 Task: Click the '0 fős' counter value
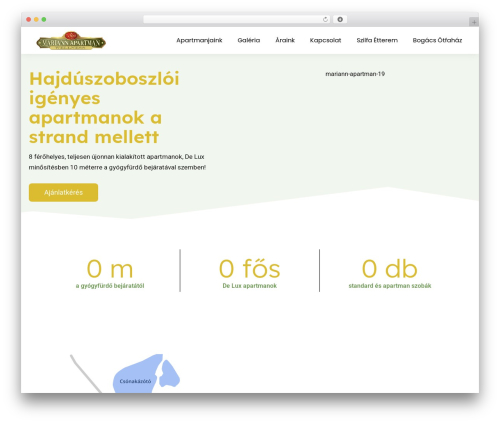pos(249,269)
